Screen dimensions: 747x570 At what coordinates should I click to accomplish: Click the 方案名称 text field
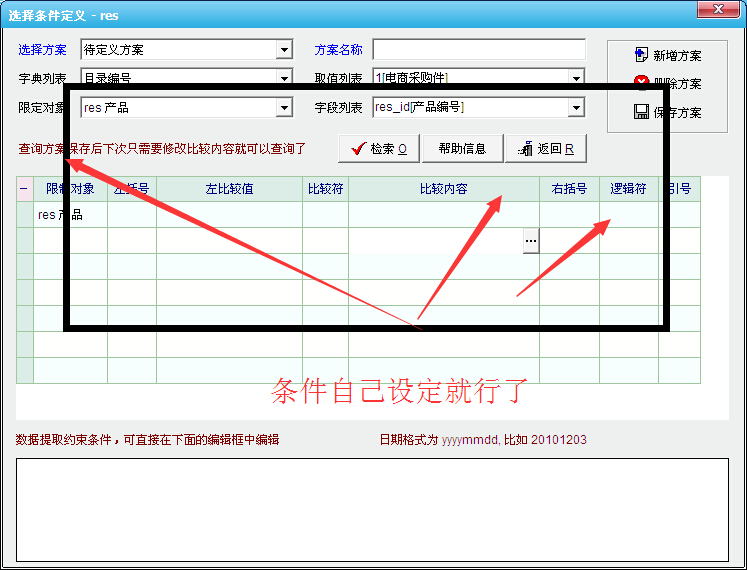coord(478,50)
